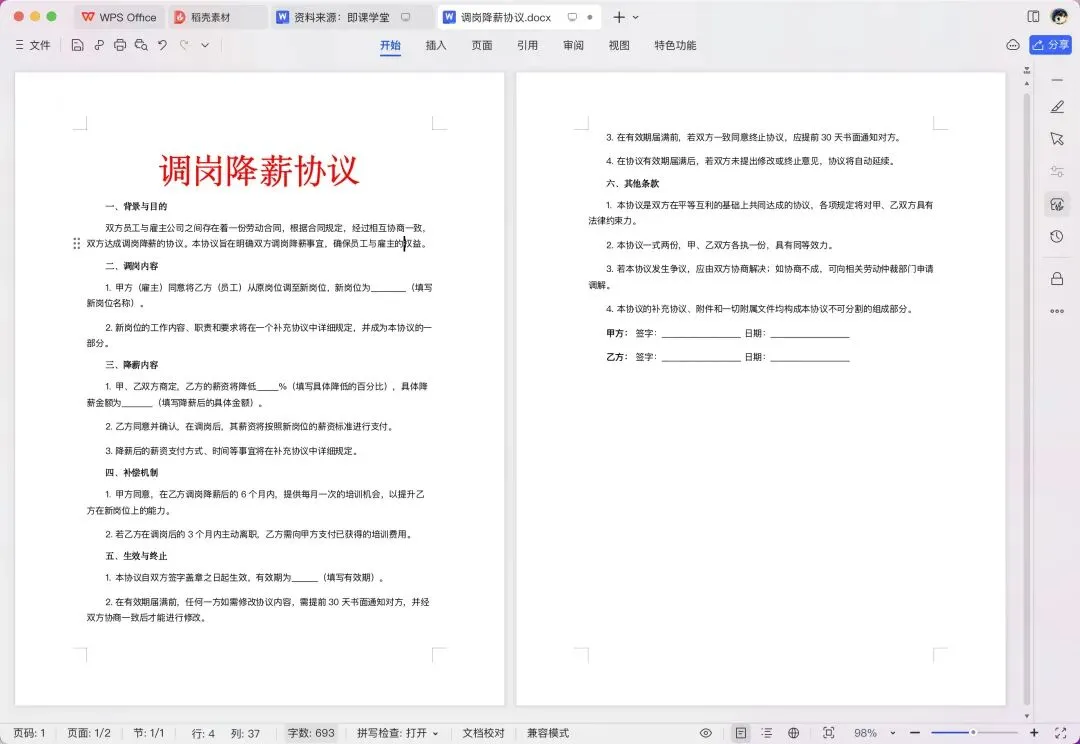Click the export/output PDF icon beside Save
Viewport: 1080px width, 744px height.
click(x=99, y=45)
